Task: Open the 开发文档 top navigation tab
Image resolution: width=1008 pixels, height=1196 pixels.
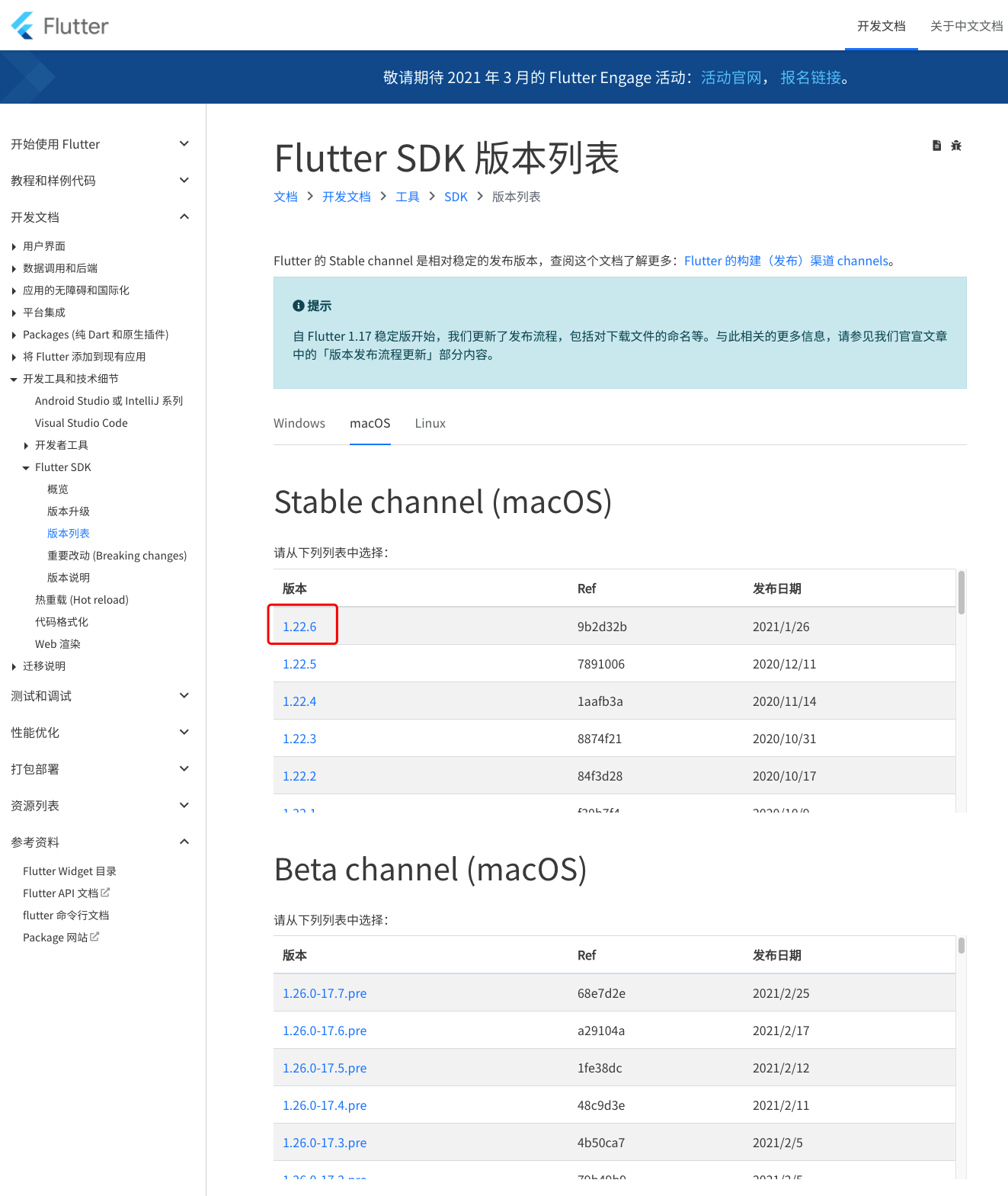Action: coord(882,26)
